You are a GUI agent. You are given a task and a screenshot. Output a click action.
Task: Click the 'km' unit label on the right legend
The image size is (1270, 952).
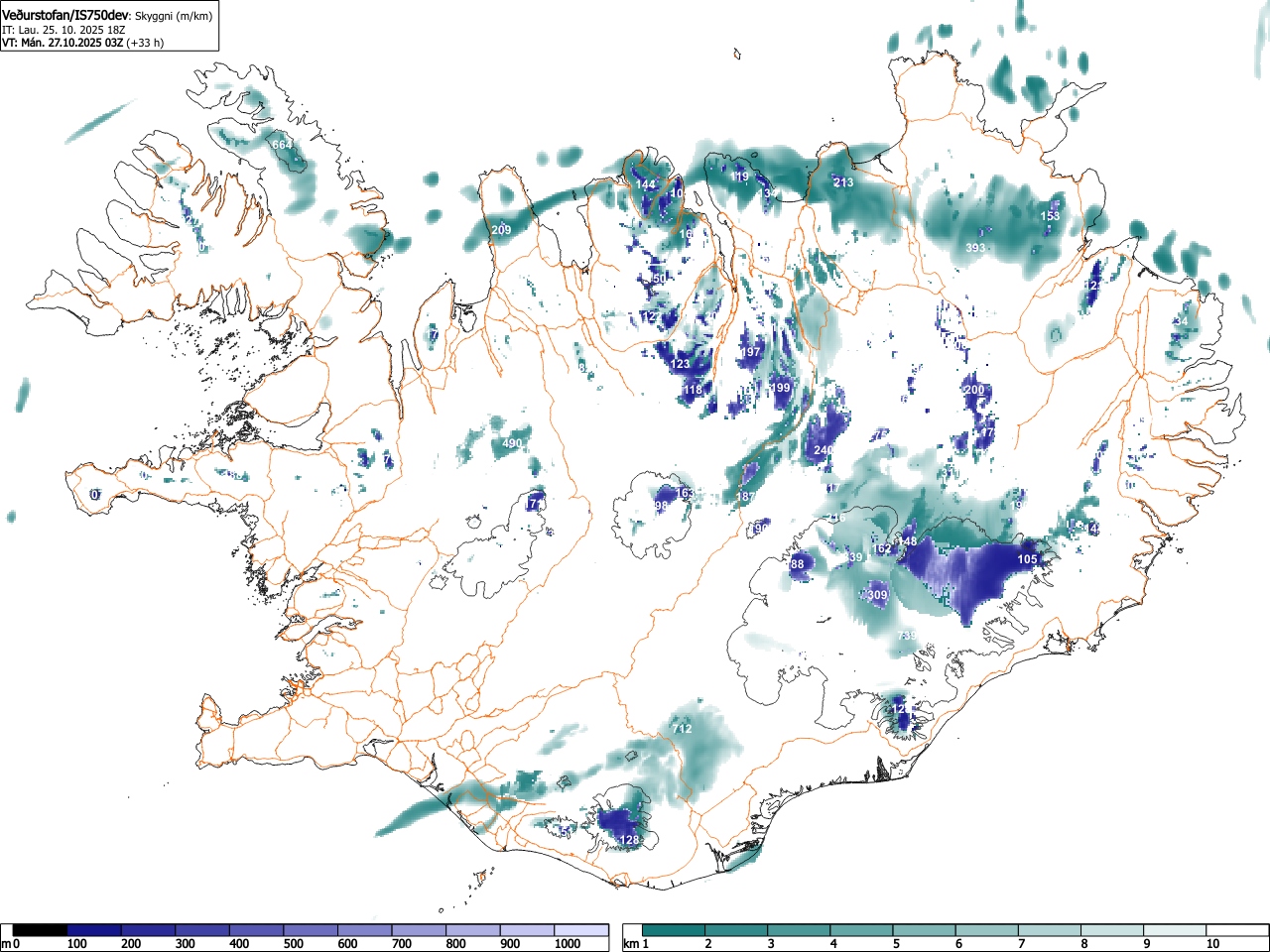click(631, 944)
